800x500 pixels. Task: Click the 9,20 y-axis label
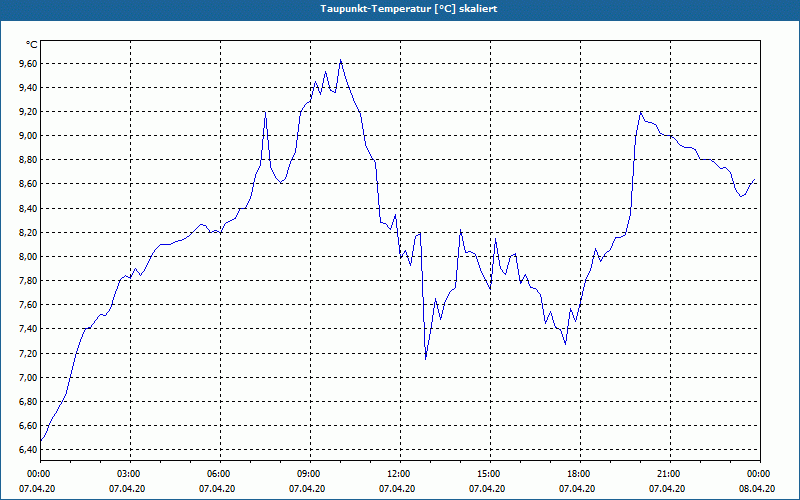[x=29, y=112]
